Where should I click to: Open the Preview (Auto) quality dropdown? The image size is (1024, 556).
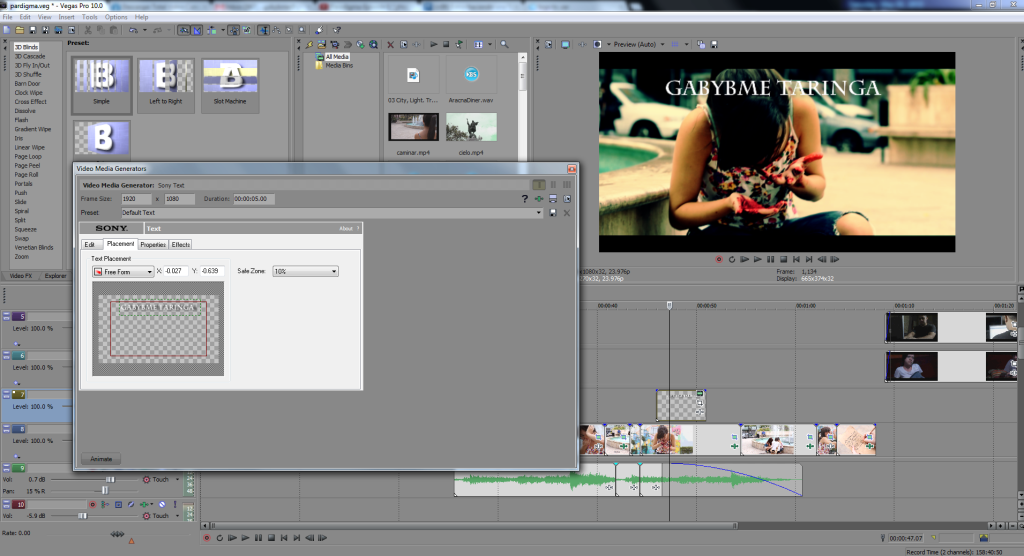[x=662, y=44]
